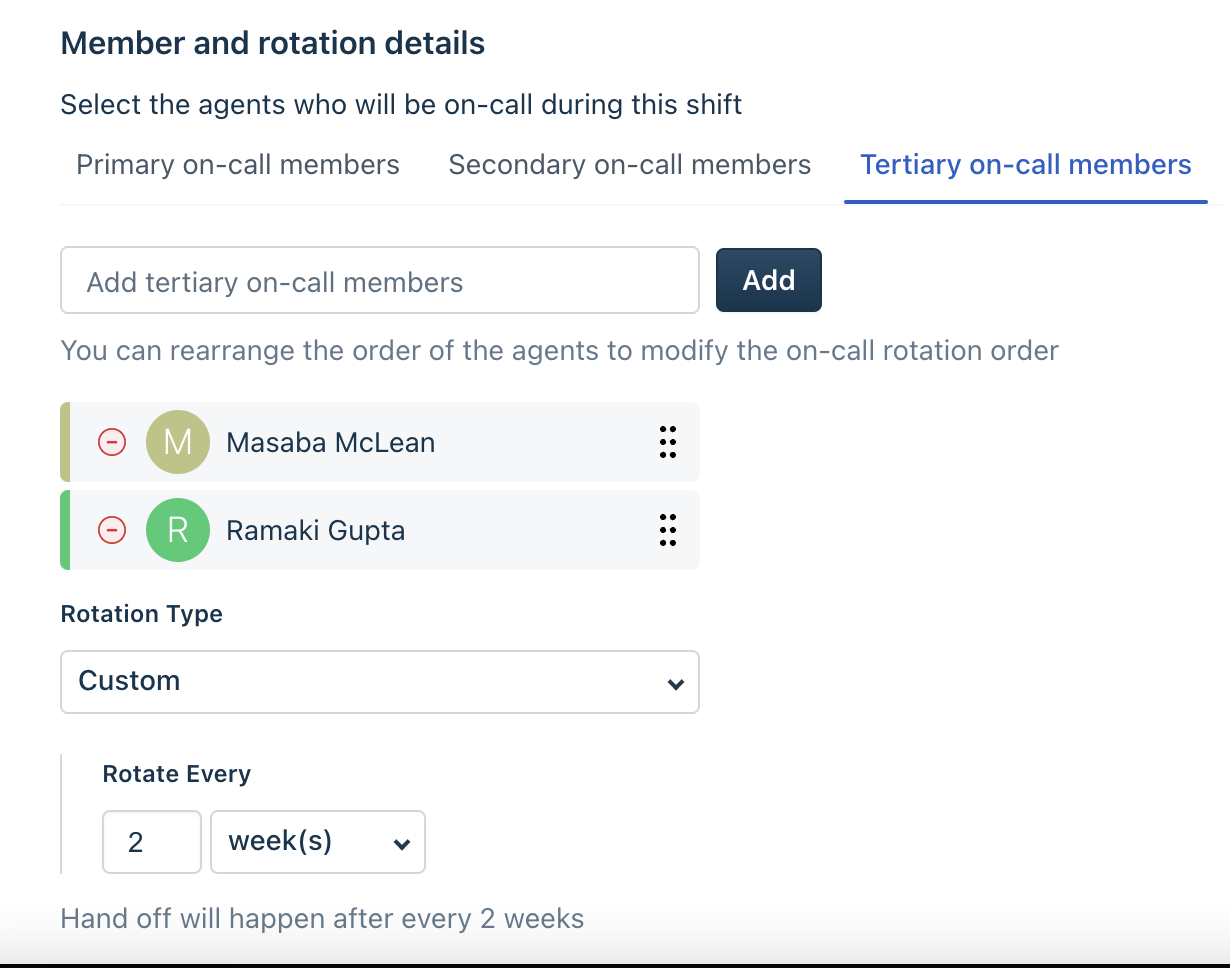Open the Rotation Type dropdown showing Custom

coord(380,682)
